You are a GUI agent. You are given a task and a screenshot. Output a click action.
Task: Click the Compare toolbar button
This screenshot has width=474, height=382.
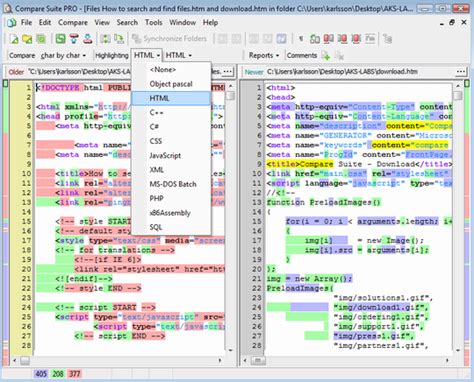pyautogui.click(x=22, y=55)
